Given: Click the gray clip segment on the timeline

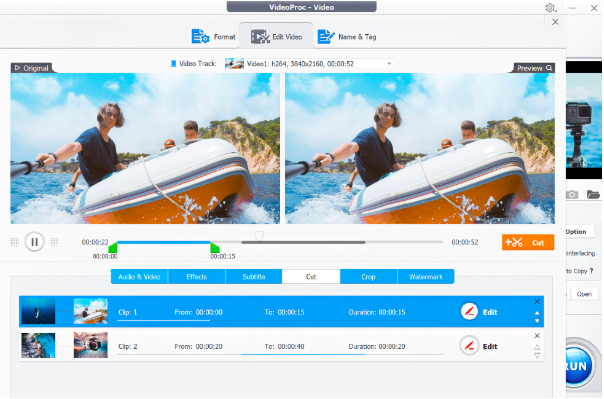Looking at the screenshot, I should 303,242.
